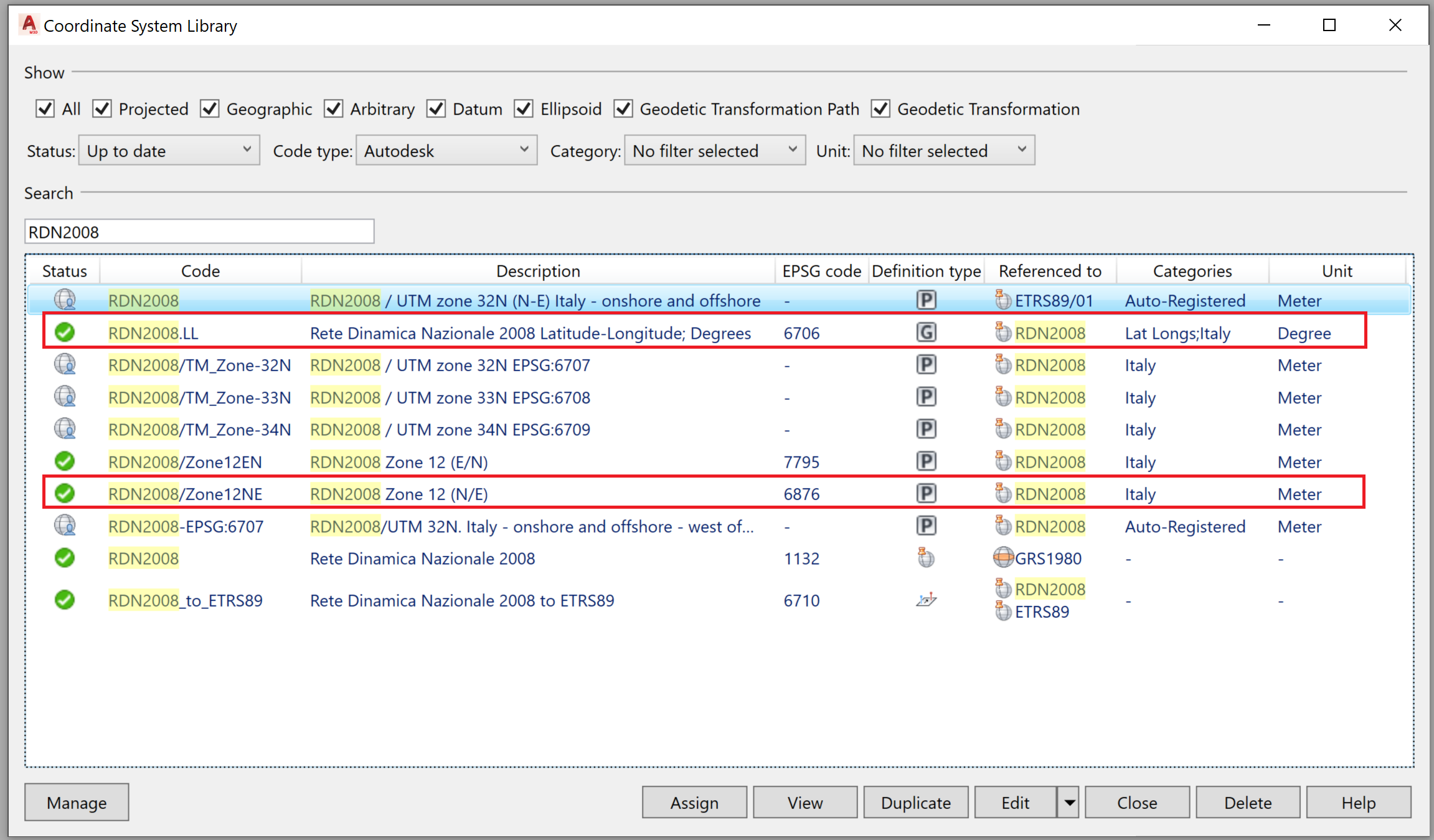The height and width of the screenshot is (840, 1434).
Task: Click the globe status icon of the RDN2008 UTM 32N (N-E) row
Action: point(65,300)
